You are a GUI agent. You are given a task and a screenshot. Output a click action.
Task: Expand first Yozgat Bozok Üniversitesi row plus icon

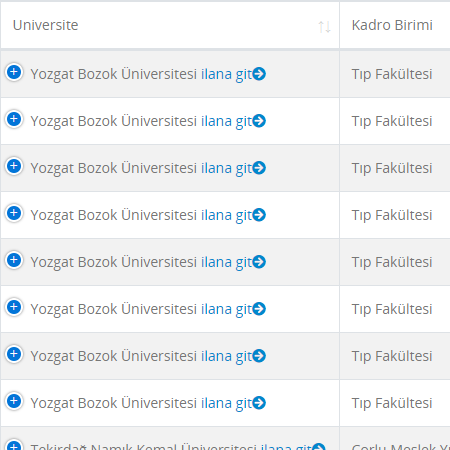14,72
